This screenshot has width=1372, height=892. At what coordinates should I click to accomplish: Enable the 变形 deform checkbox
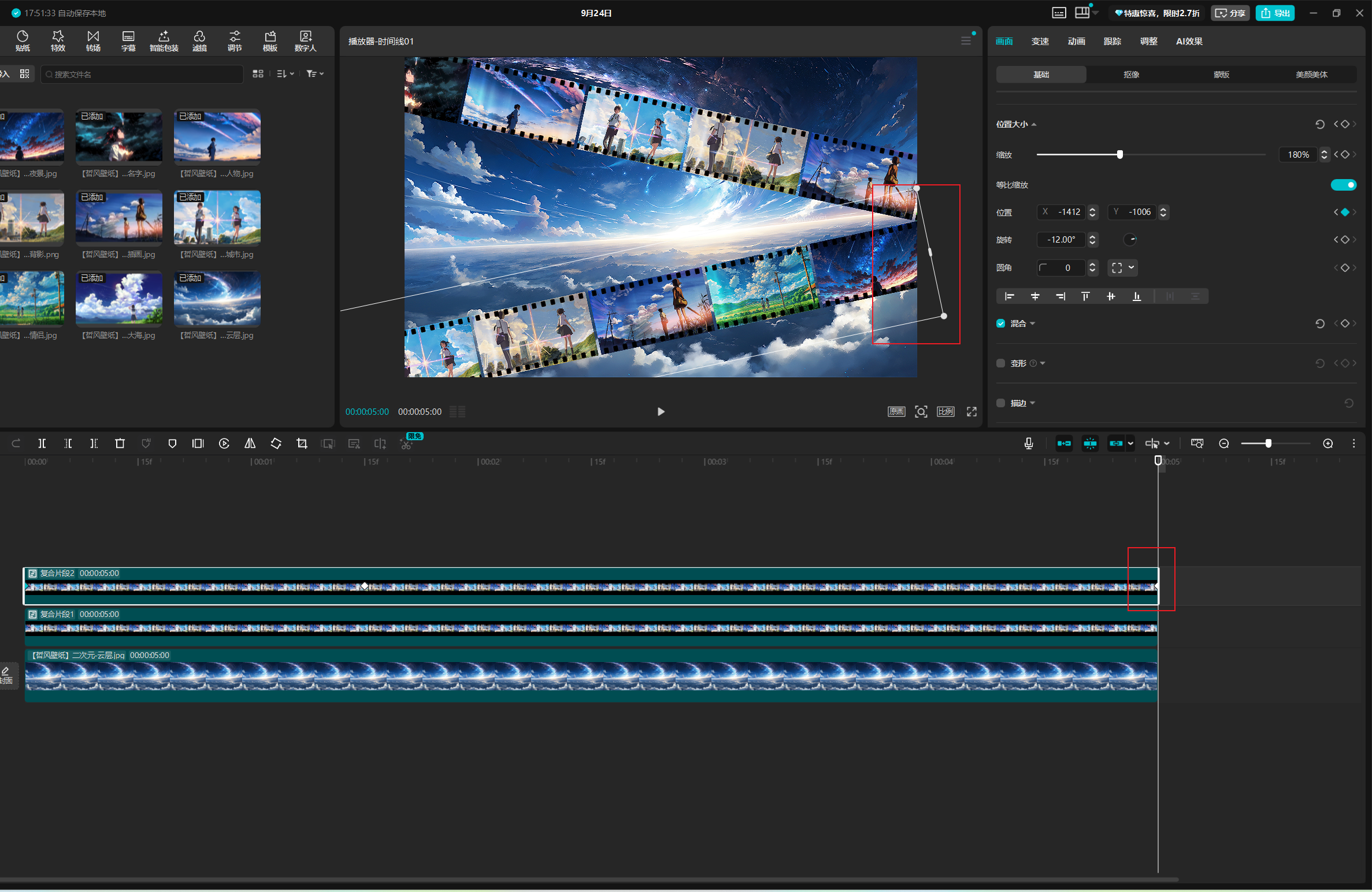[x=1001, y=363]
